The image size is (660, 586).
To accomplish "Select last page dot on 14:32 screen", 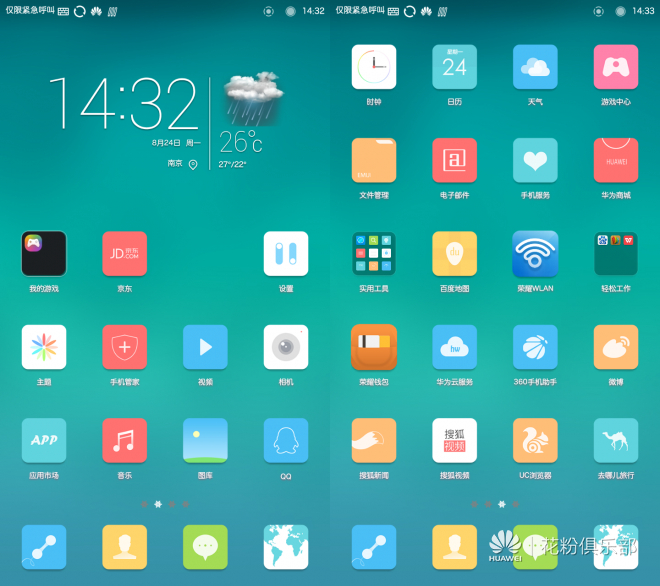I will pos(186,504).
